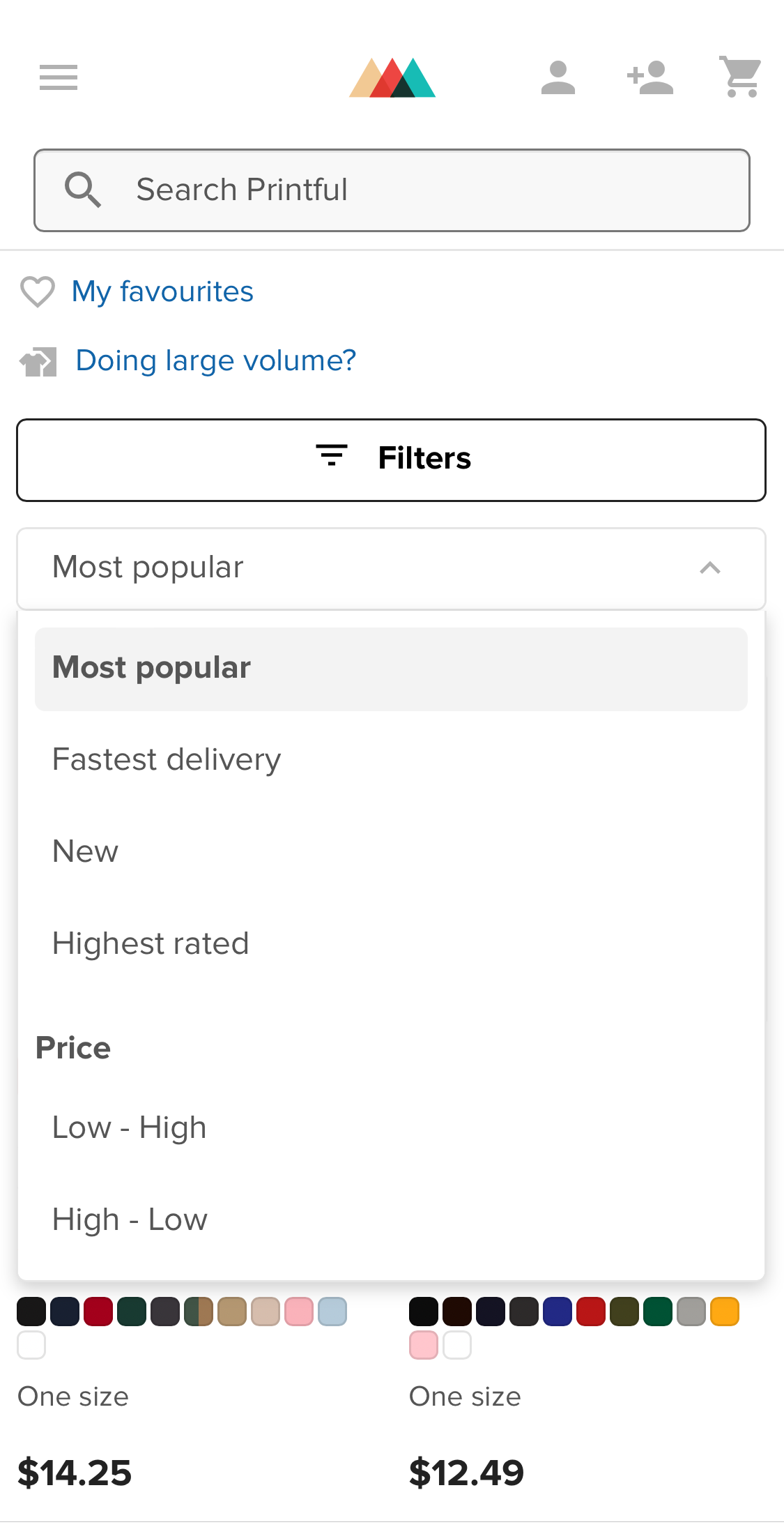Click the add-user sign-up icon

pyautogui.click(x=650, y=79)
